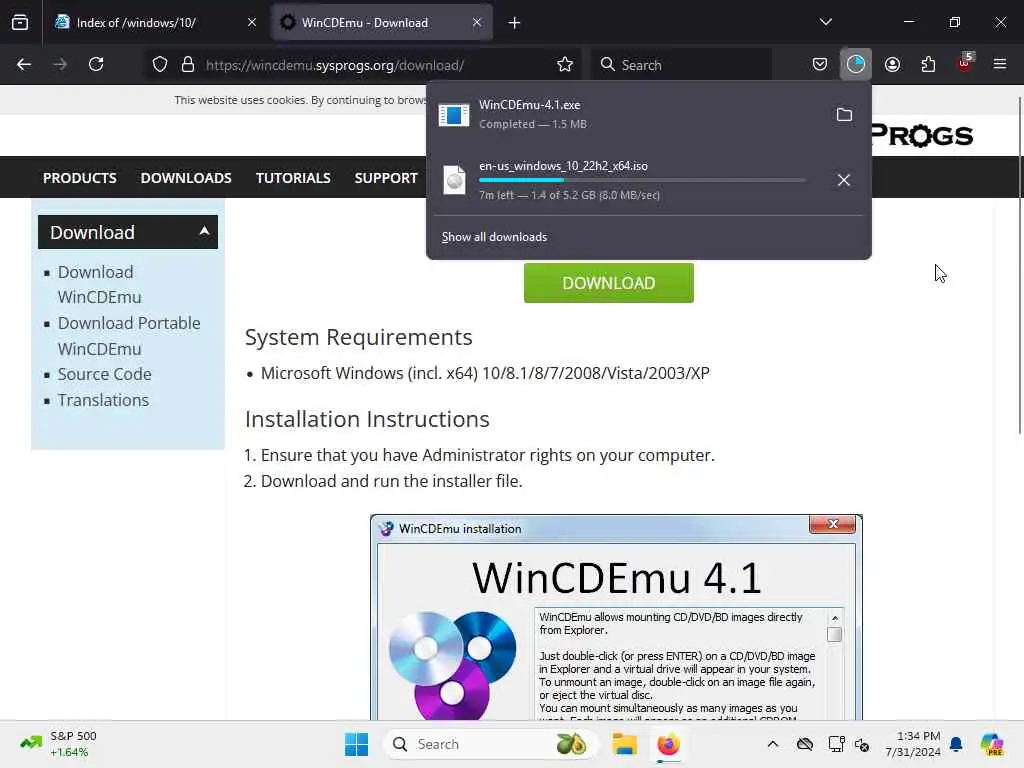The height and width of the screenshot is (768, 1024).
Task: Open File Explorer from taskbar
Action: click(x=624, y=744)
